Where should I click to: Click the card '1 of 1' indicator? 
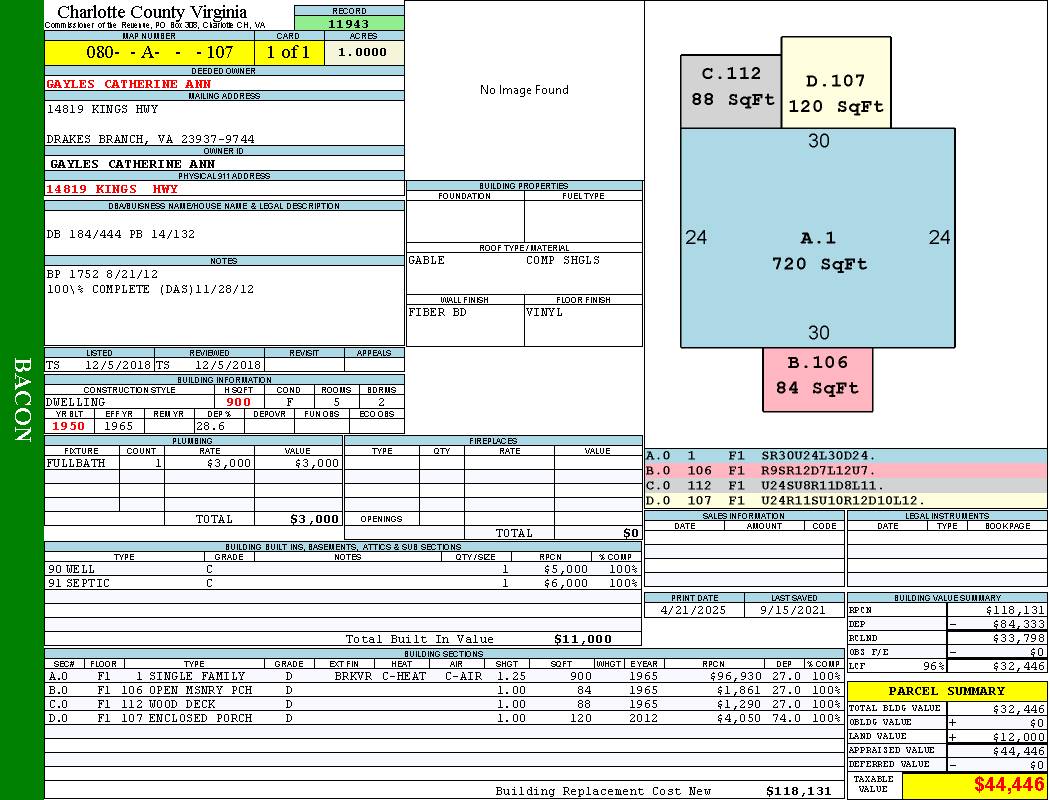(x=288, y=52)
